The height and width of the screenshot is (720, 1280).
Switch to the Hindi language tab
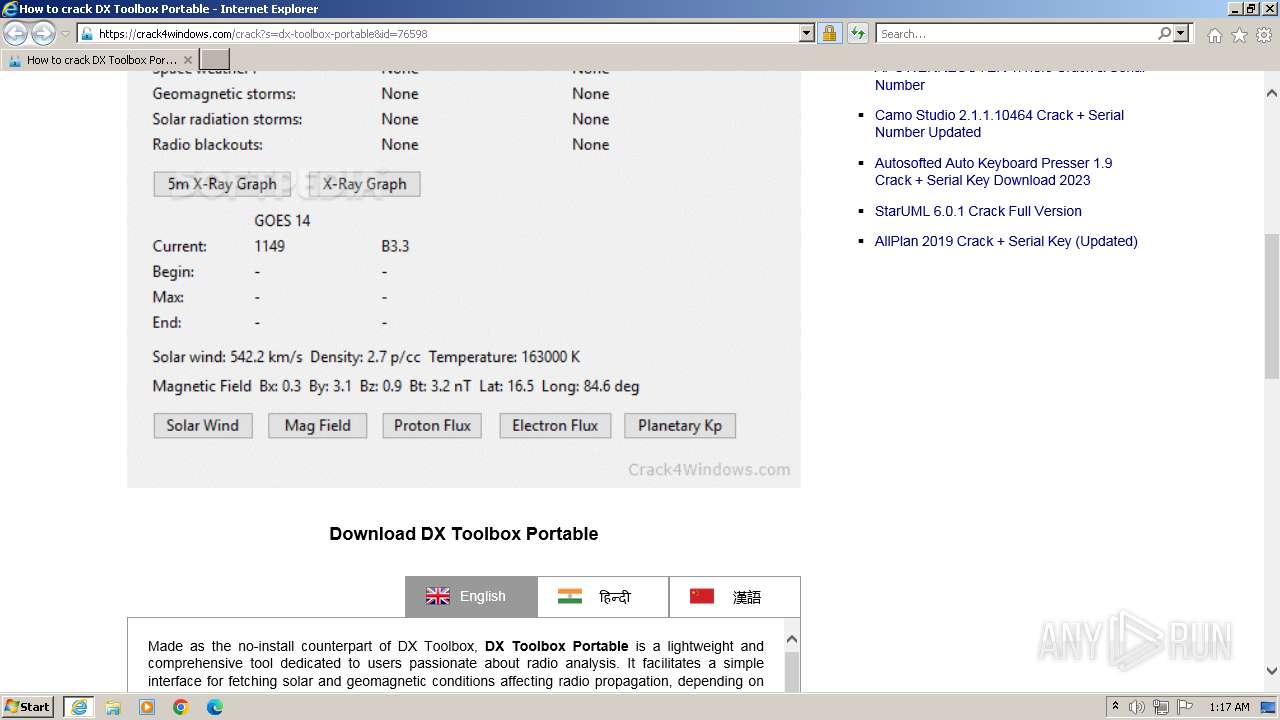(603, 596)
